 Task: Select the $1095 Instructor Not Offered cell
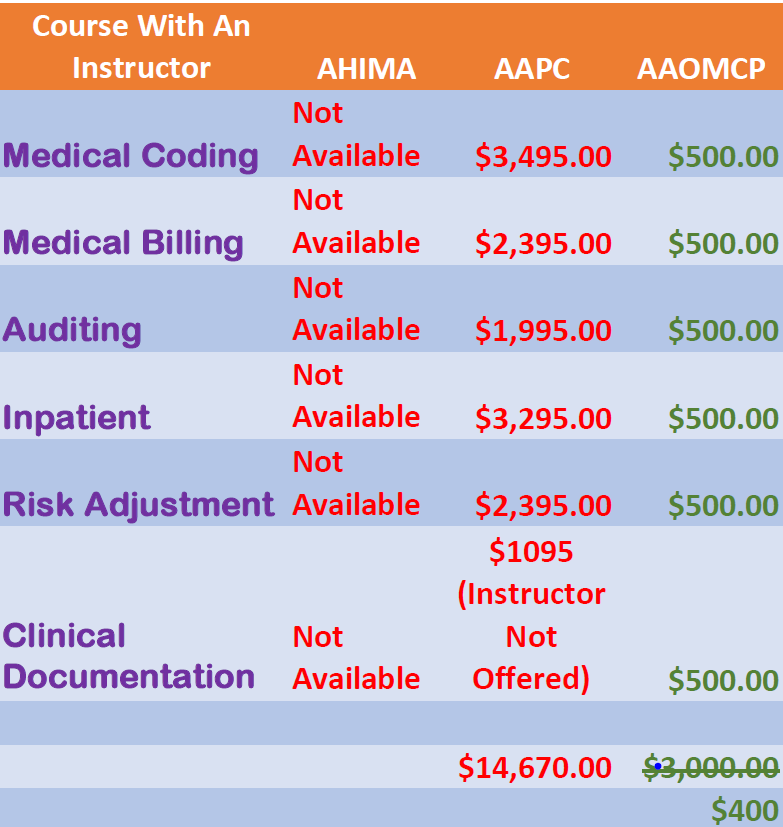click(x=531, y=615)
